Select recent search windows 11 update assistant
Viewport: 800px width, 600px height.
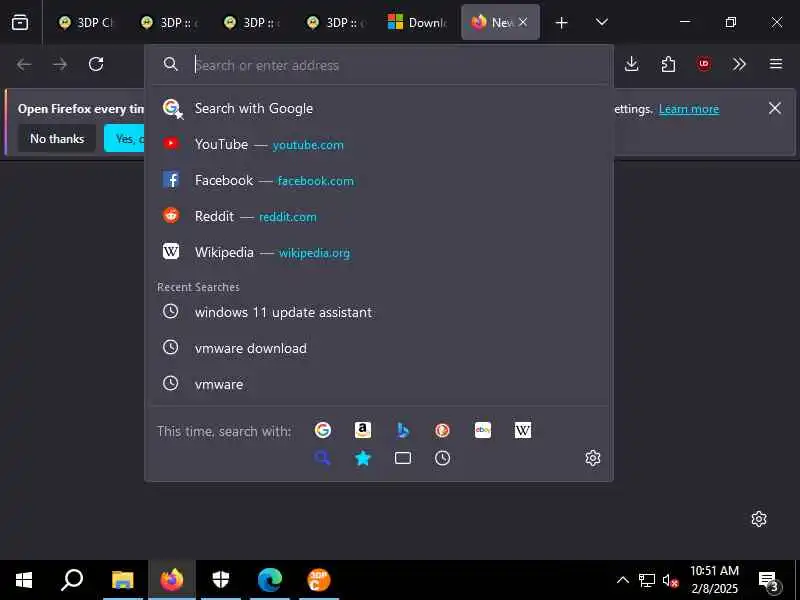[379, 312]
